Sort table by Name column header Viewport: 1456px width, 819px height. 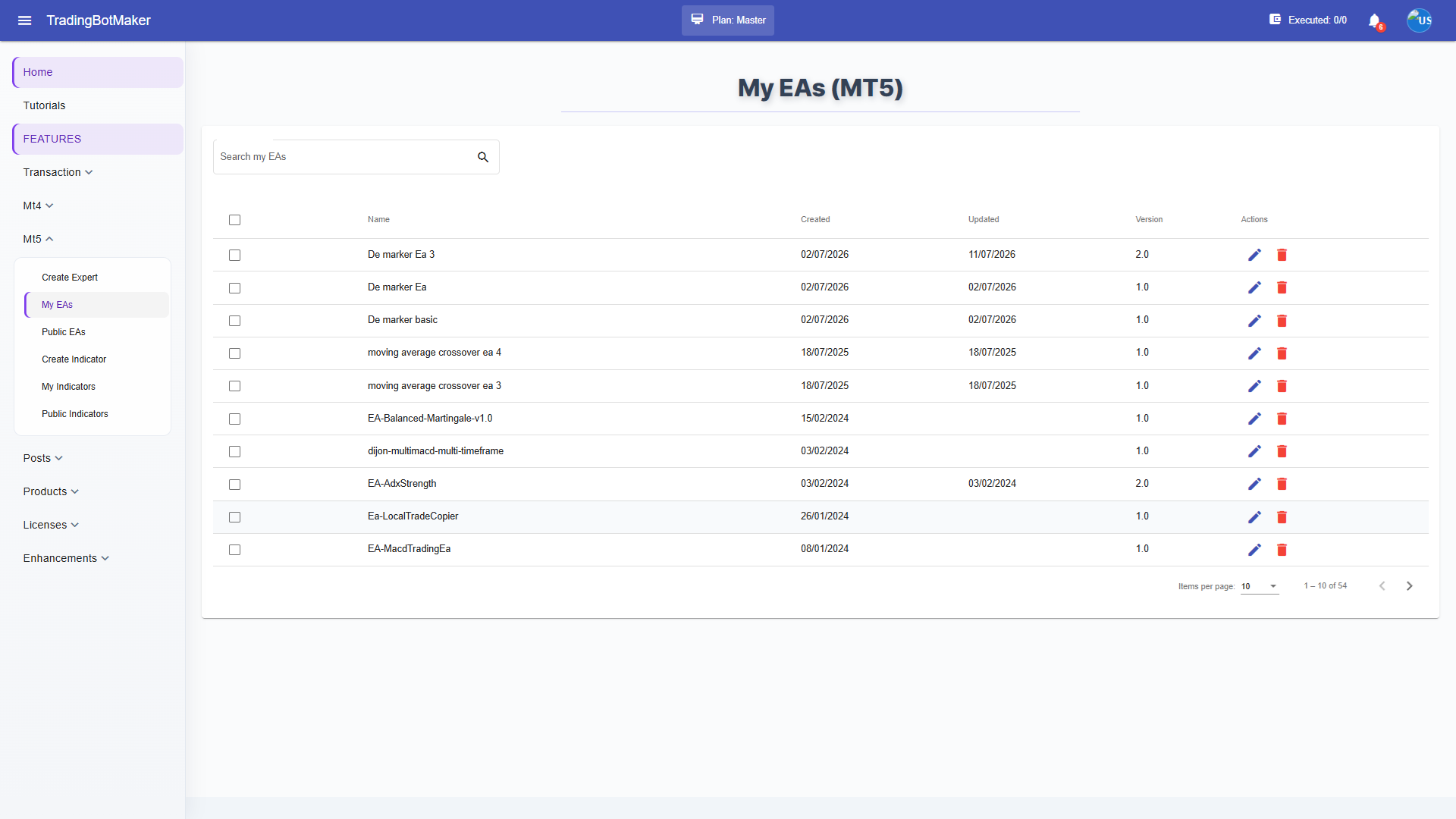click(x=378, y=220)
